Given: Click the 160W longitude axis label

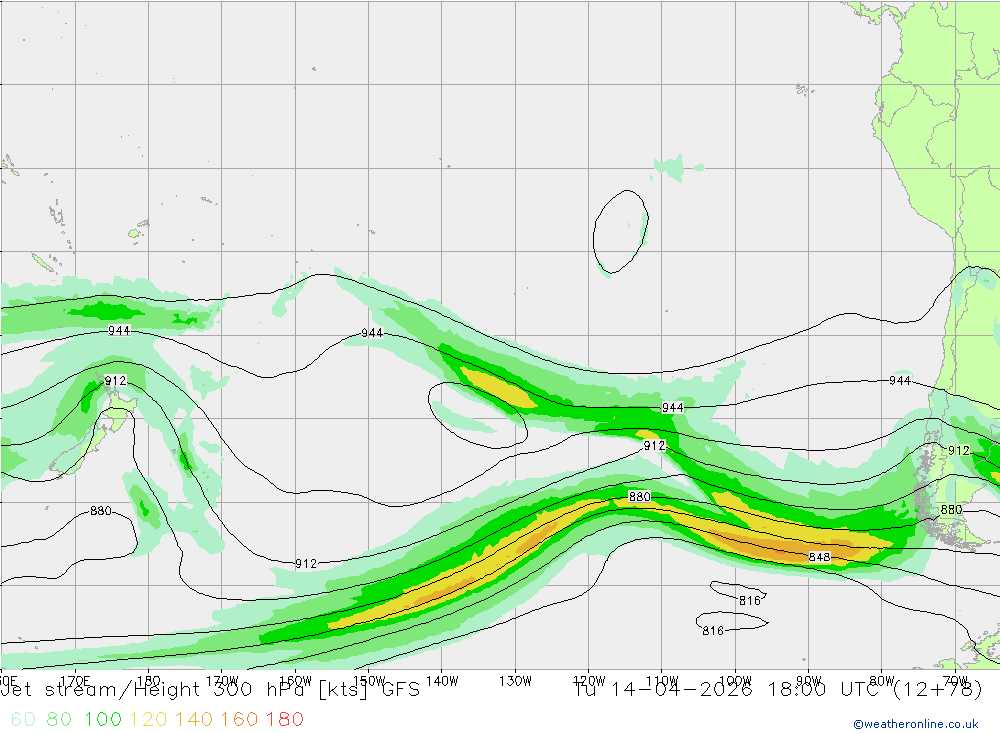Looking at the screenshot, I should click(295, 681).
